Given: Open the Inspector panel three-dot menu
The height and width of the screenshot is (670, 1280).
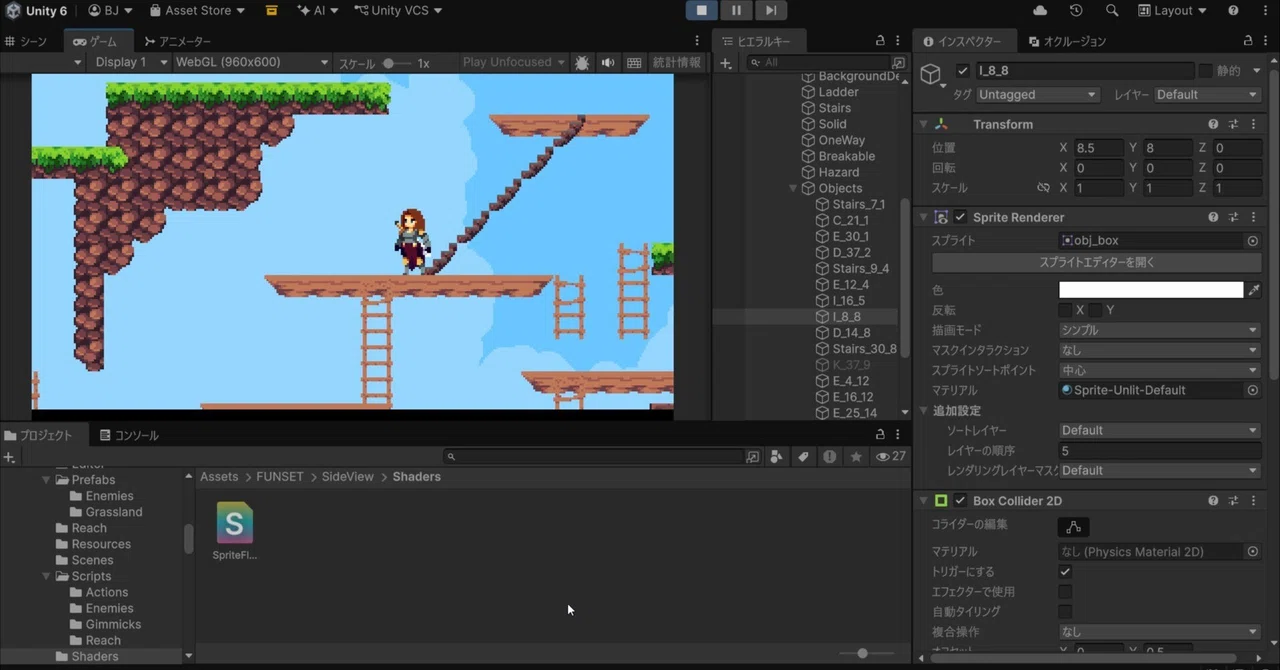Looking at the screenshot, I should pos(1266,41).
